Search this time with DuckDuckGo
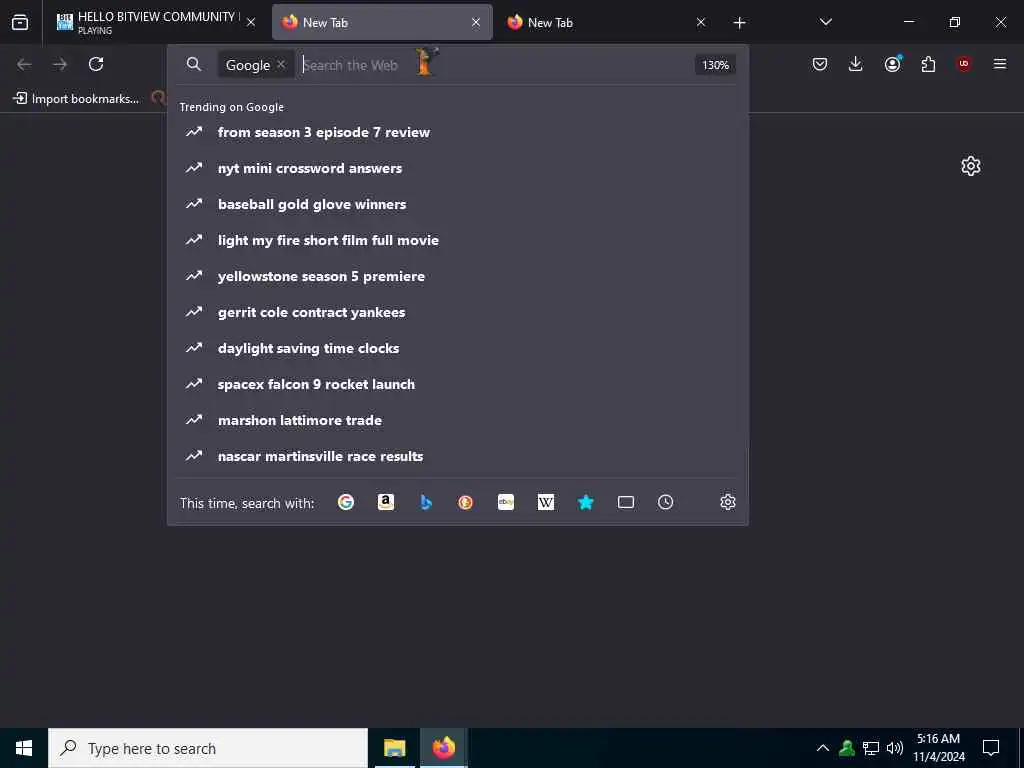1024x768 pixels. point(466,502)
